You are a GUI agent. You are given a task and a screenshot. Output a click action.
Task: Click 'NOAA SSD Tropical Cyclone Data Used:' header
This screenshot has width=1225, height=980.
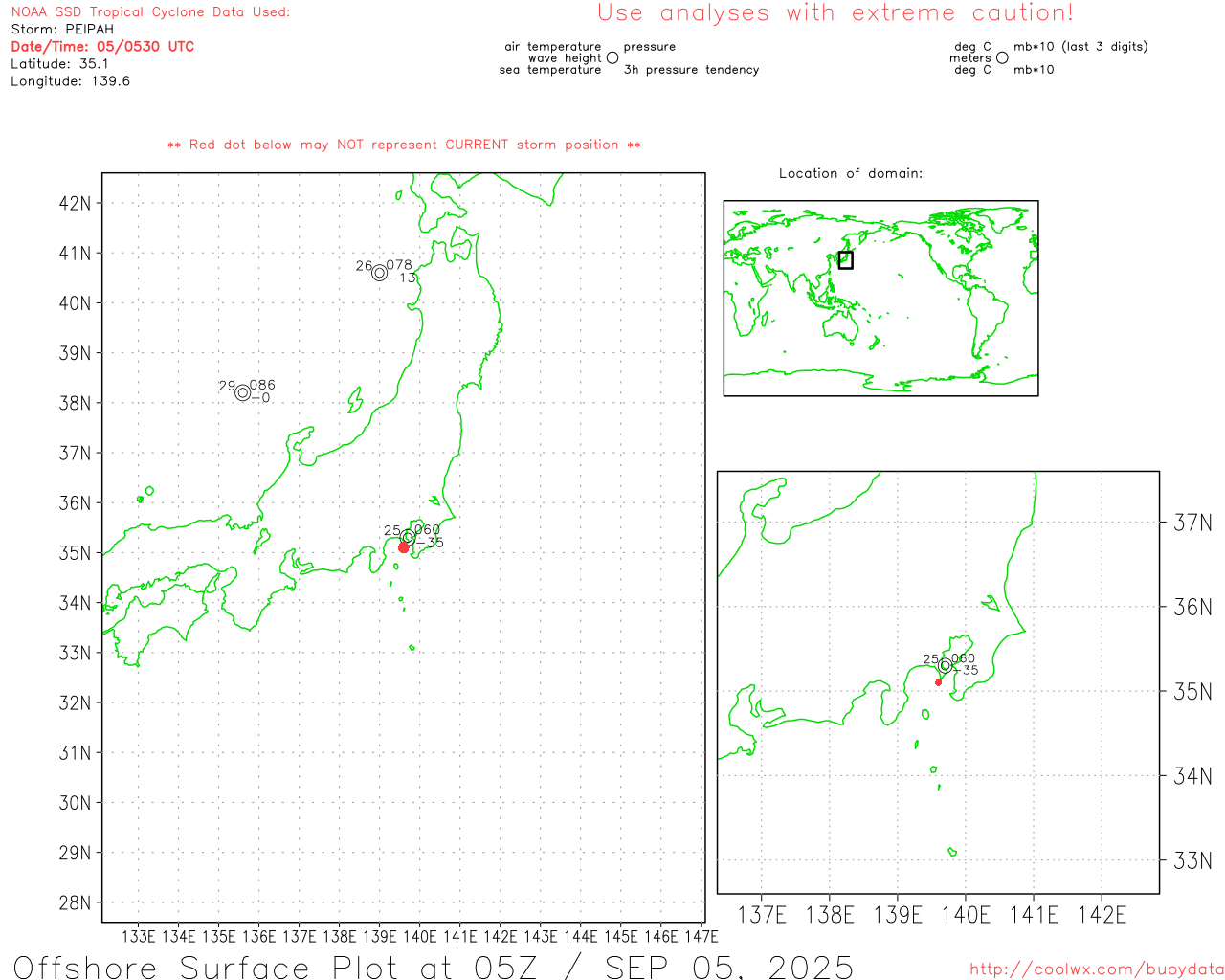click(x=150, y=12)
